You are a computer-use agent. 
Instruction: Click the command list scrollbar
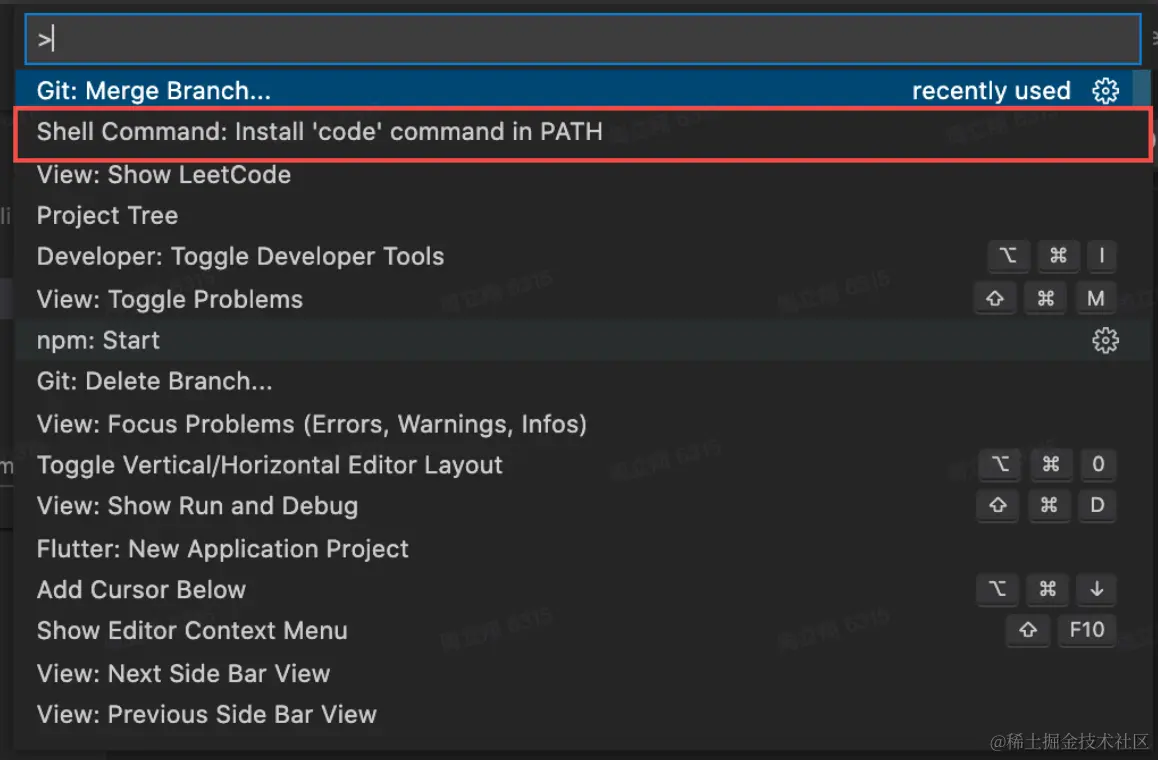point(1142,87)
